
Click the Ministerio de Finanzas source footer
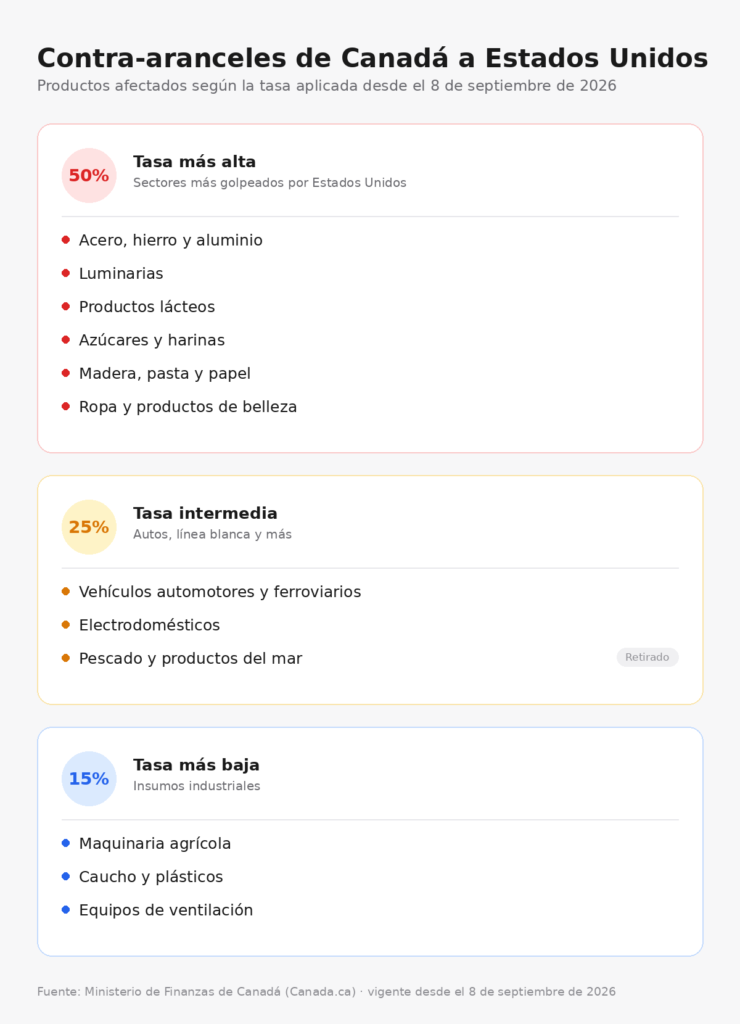click(326, 991)
